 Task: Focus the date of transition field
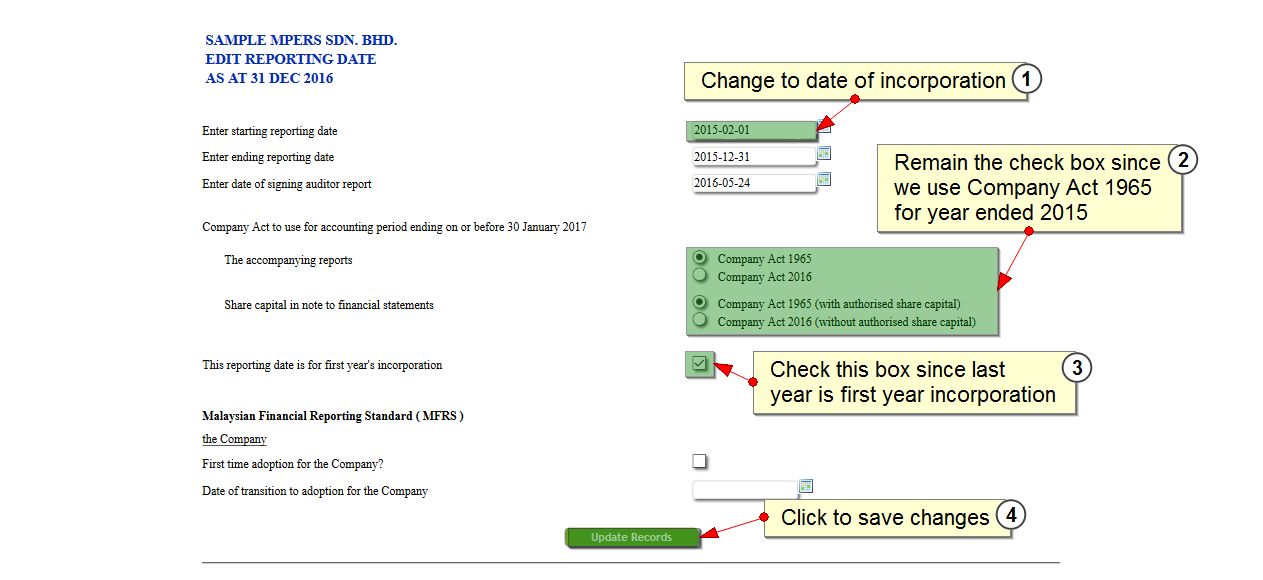745,490
